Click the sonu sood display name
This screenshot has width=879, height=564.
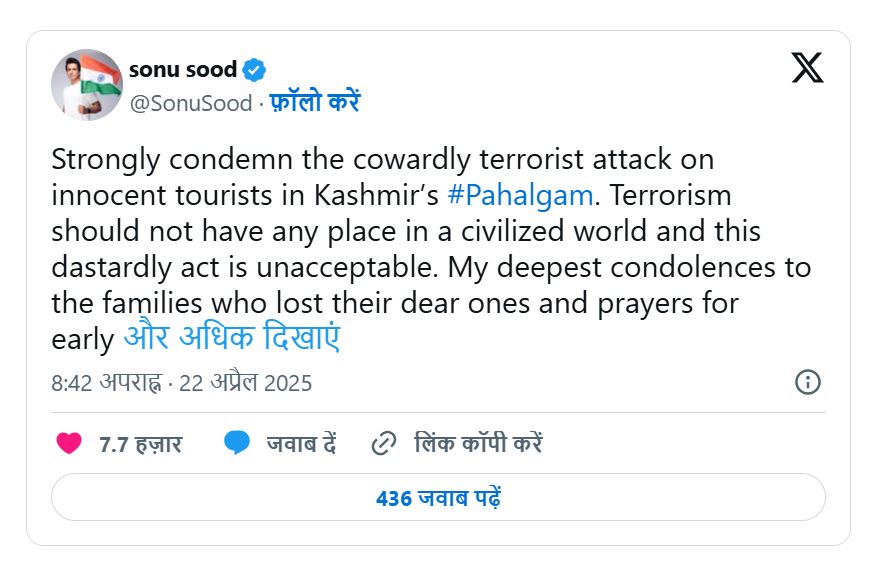(x=183, y=70)
